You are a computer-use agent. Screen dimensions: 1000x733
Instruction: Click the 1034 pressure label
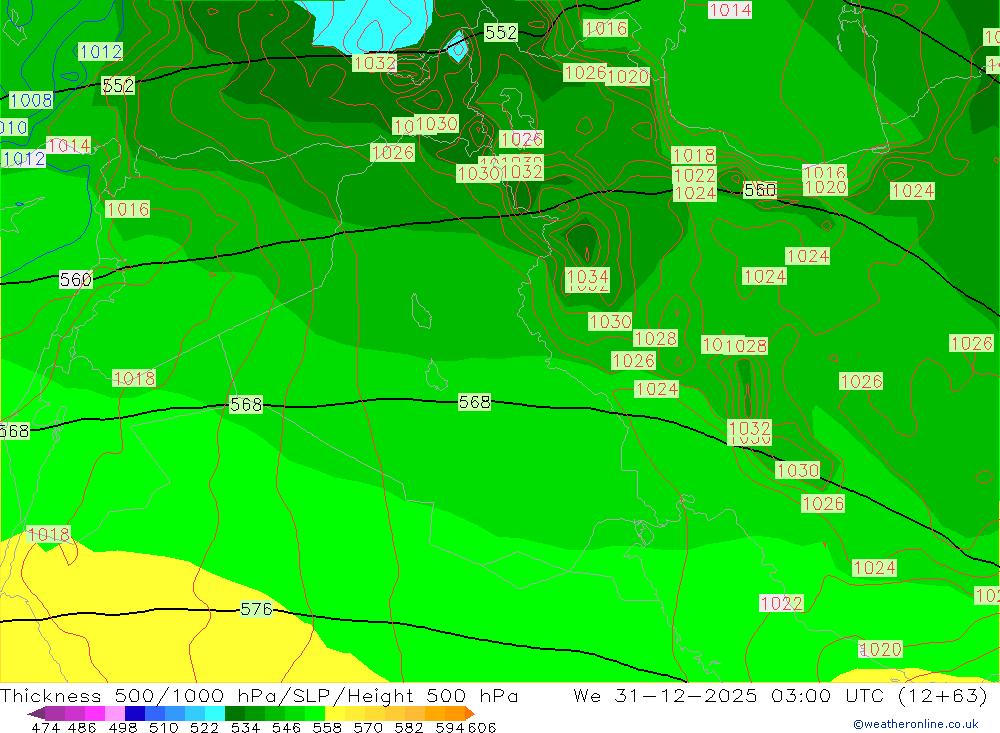coord(587,277)
